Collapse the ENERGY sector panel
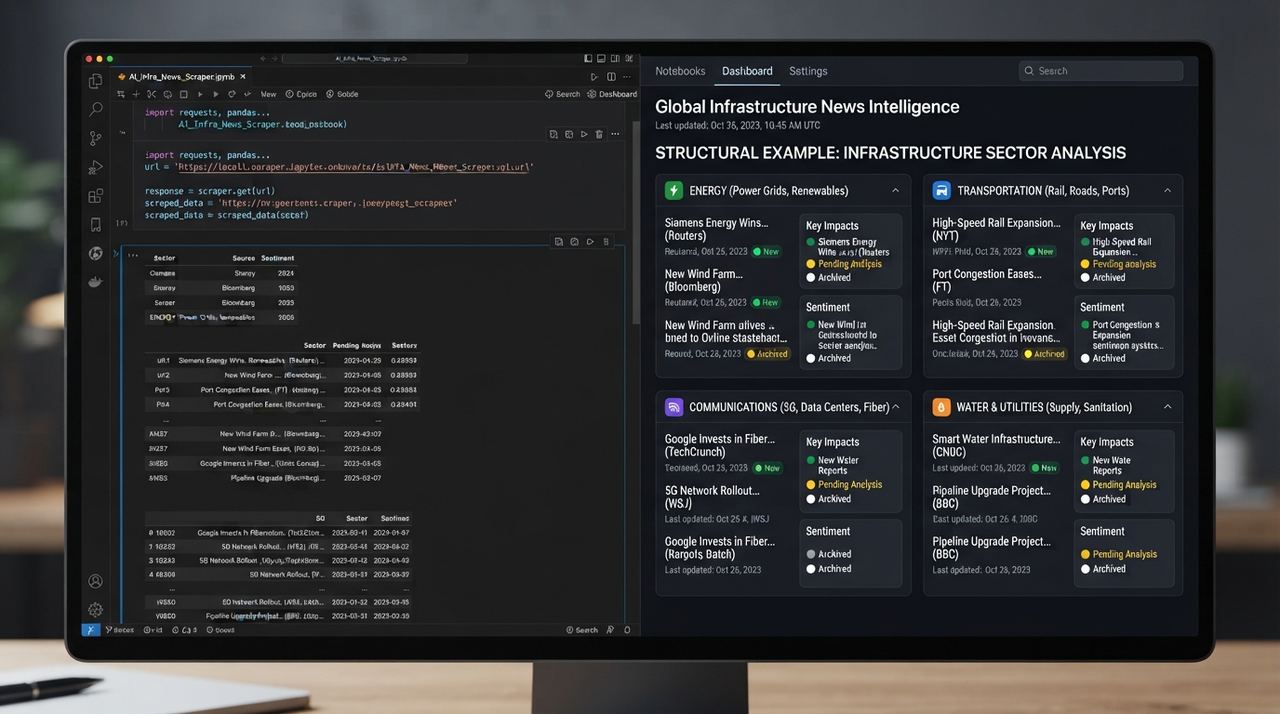Screen dimensions: 1280x714 click(x=895, y=190)
